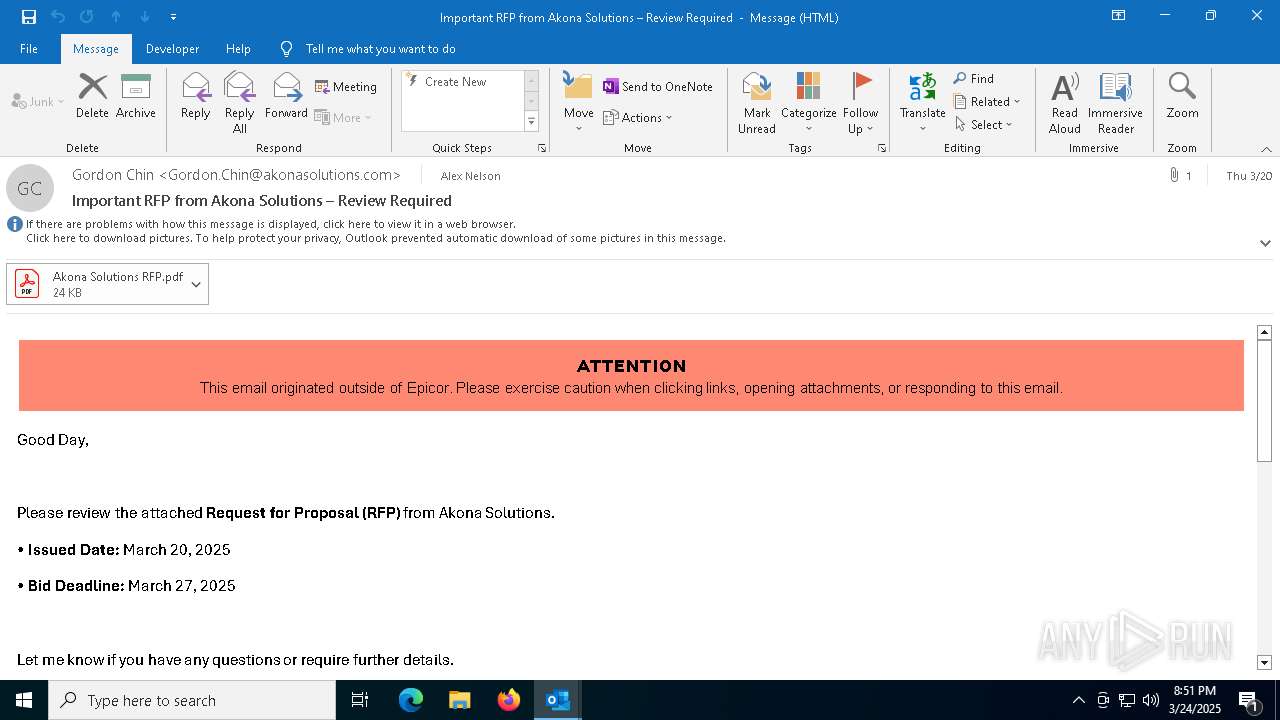The width and height of the screenshot is (1280, 720).
Task: Start Read Aloud
Action: click(1065, 103)
